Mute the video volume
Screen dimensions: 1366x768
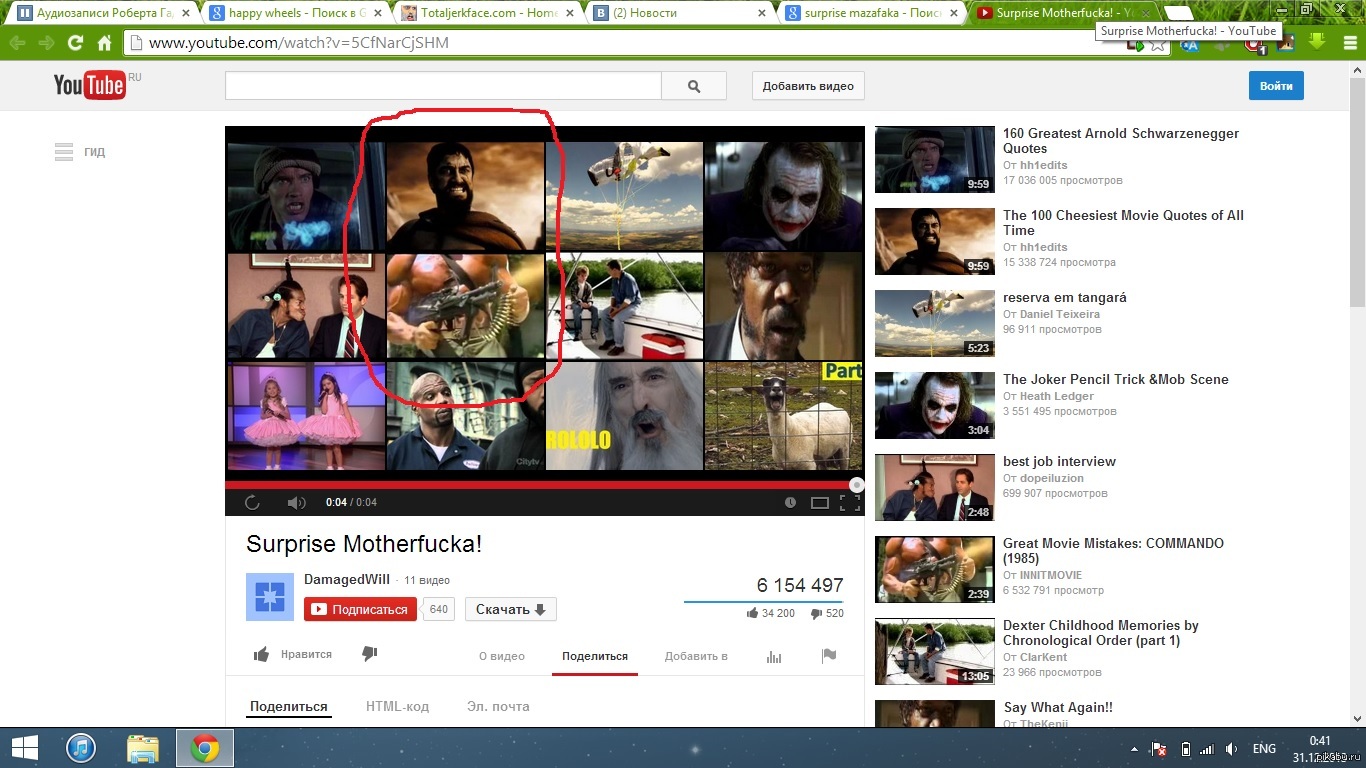pos(296,502)
